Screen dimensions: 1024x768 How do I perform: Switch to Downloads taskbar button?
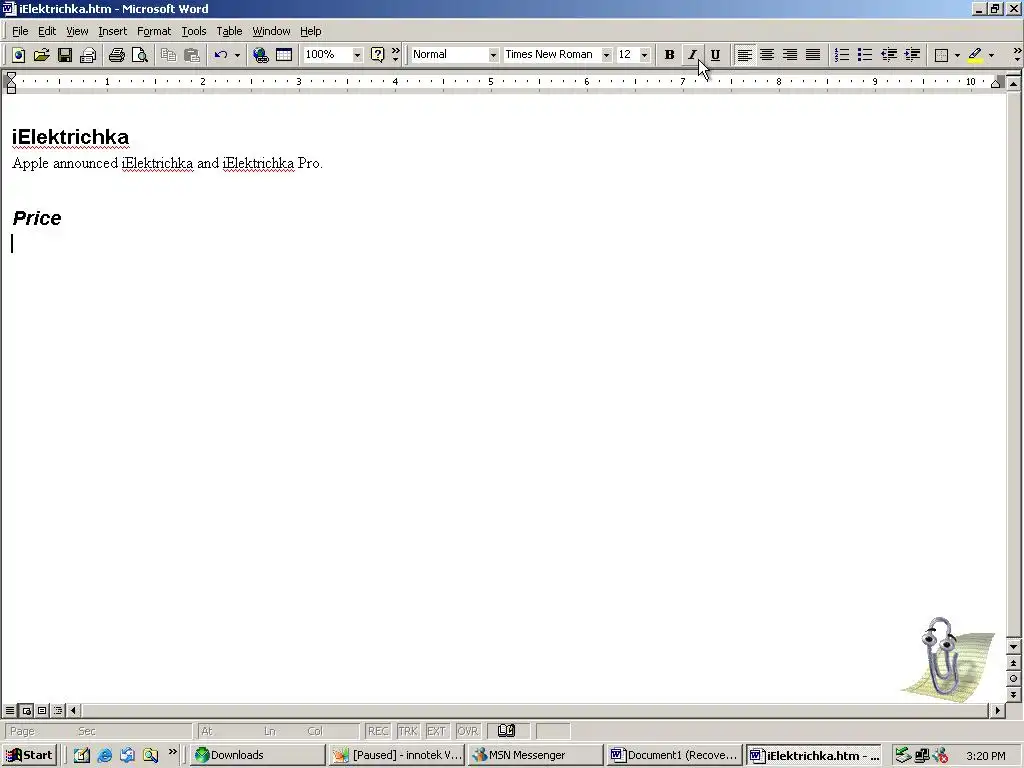point(257,755)
